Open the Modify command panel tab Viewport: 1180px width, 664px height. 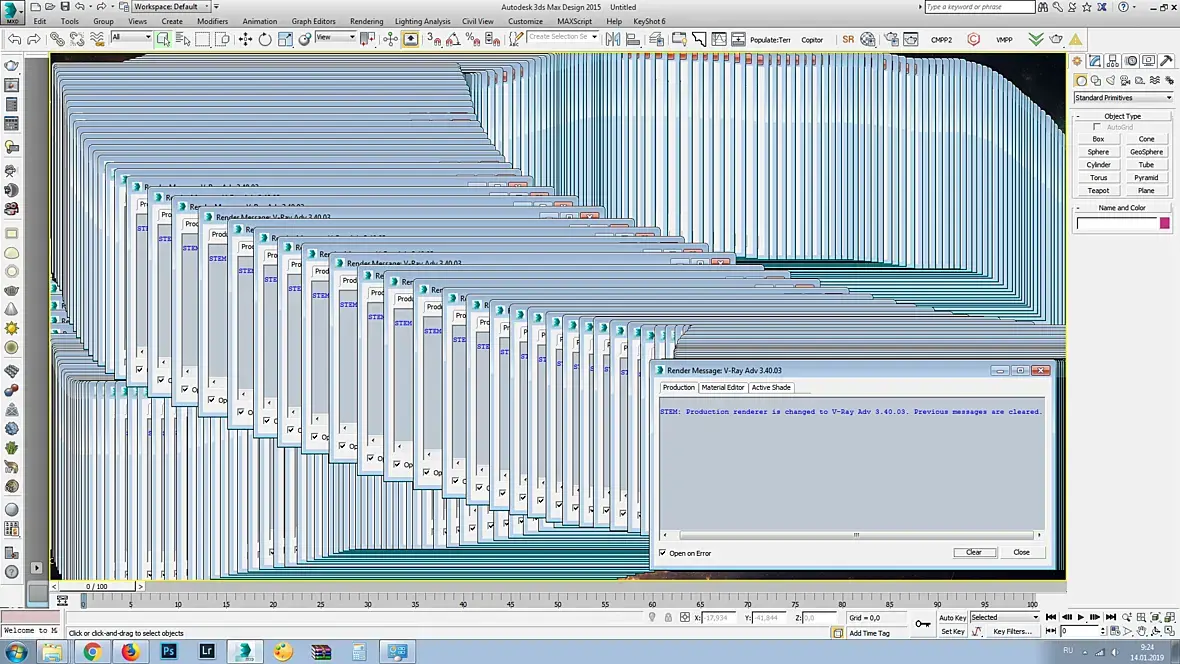(1095, 61)
